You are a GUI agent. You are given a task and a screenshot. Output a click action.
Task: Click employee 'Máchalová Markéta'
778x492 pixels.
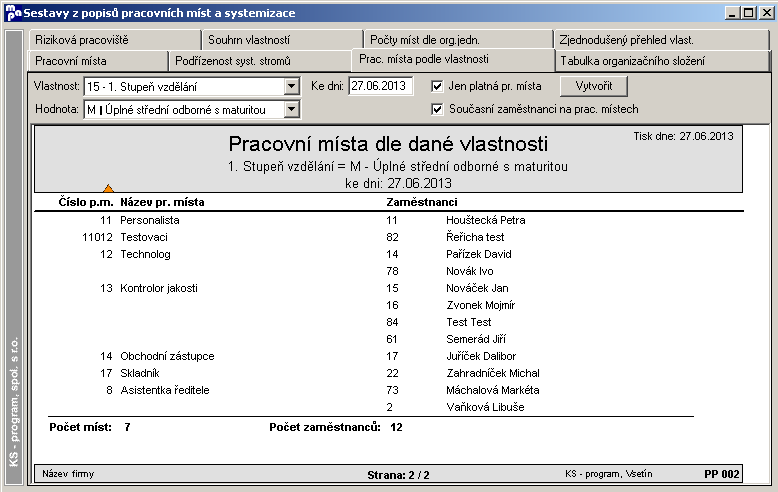(x=493, y=390)
